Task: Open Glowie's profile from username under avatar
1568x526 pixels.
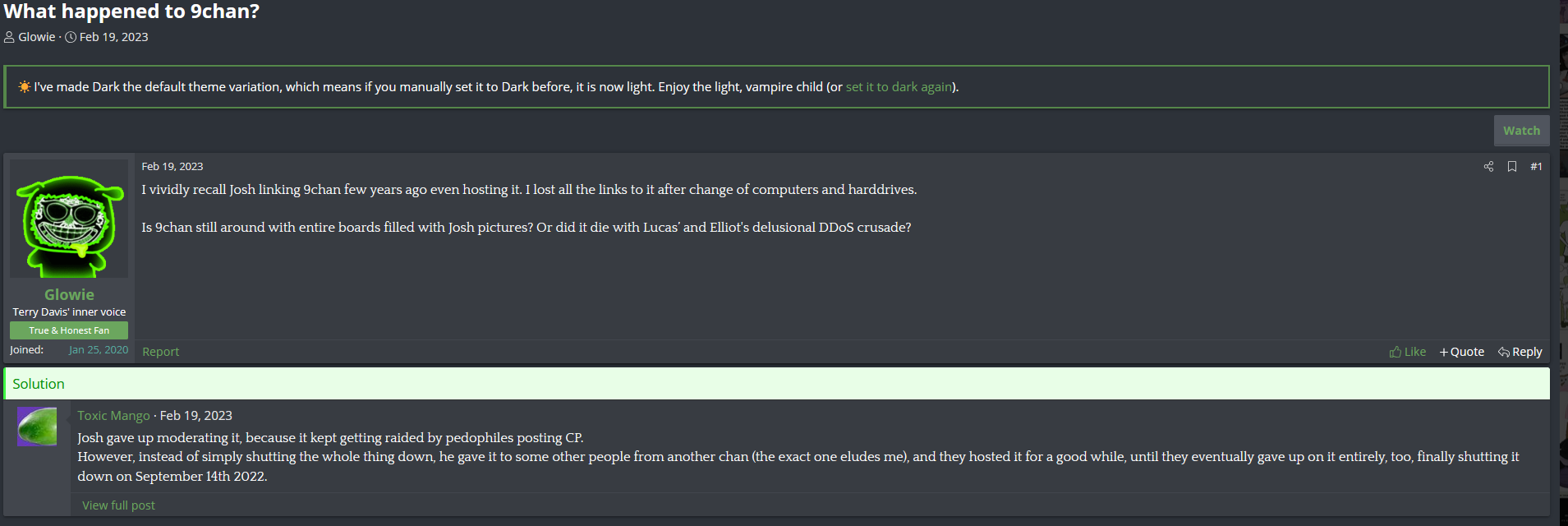Action: (69, 294)
